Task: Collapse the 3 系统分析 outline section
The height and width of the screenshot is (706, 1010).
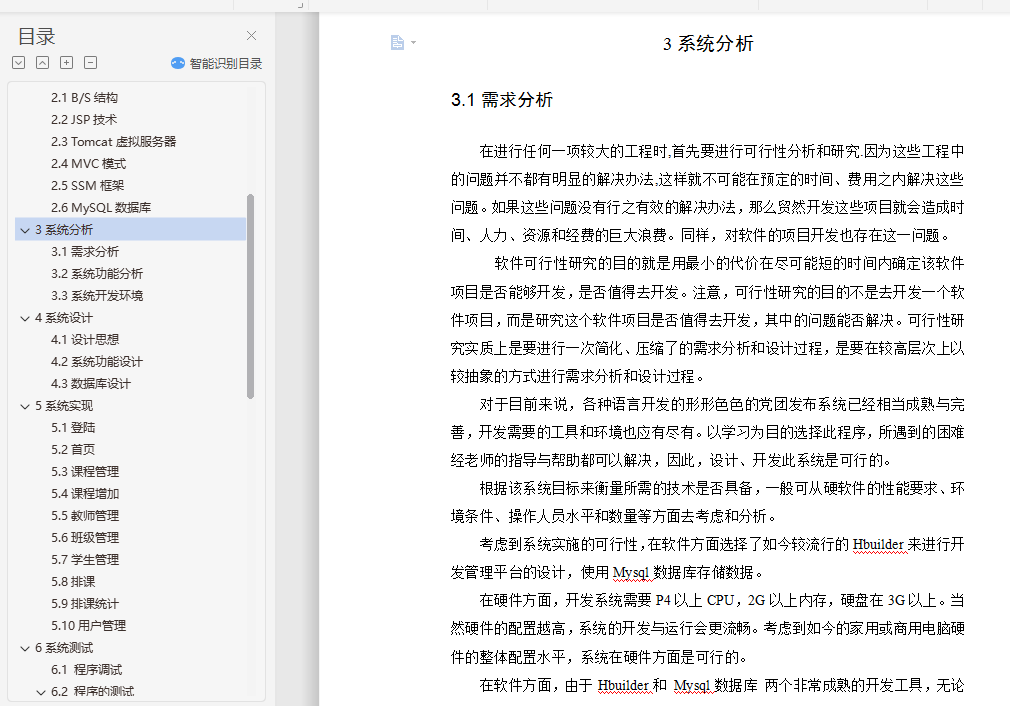Action: [25, 230]
